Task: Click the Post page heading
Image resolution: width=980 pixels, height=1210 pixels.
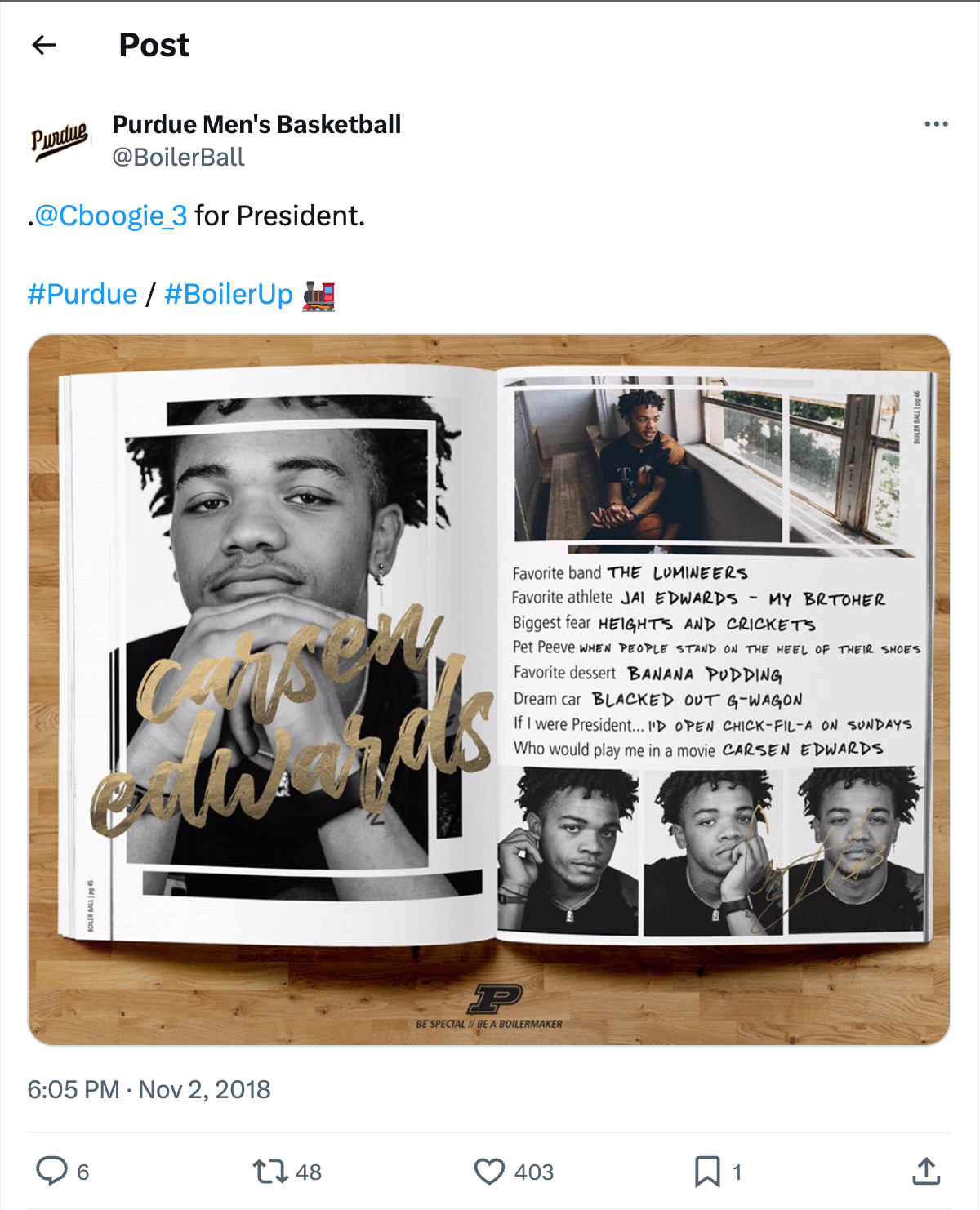Action: [154, 45]
